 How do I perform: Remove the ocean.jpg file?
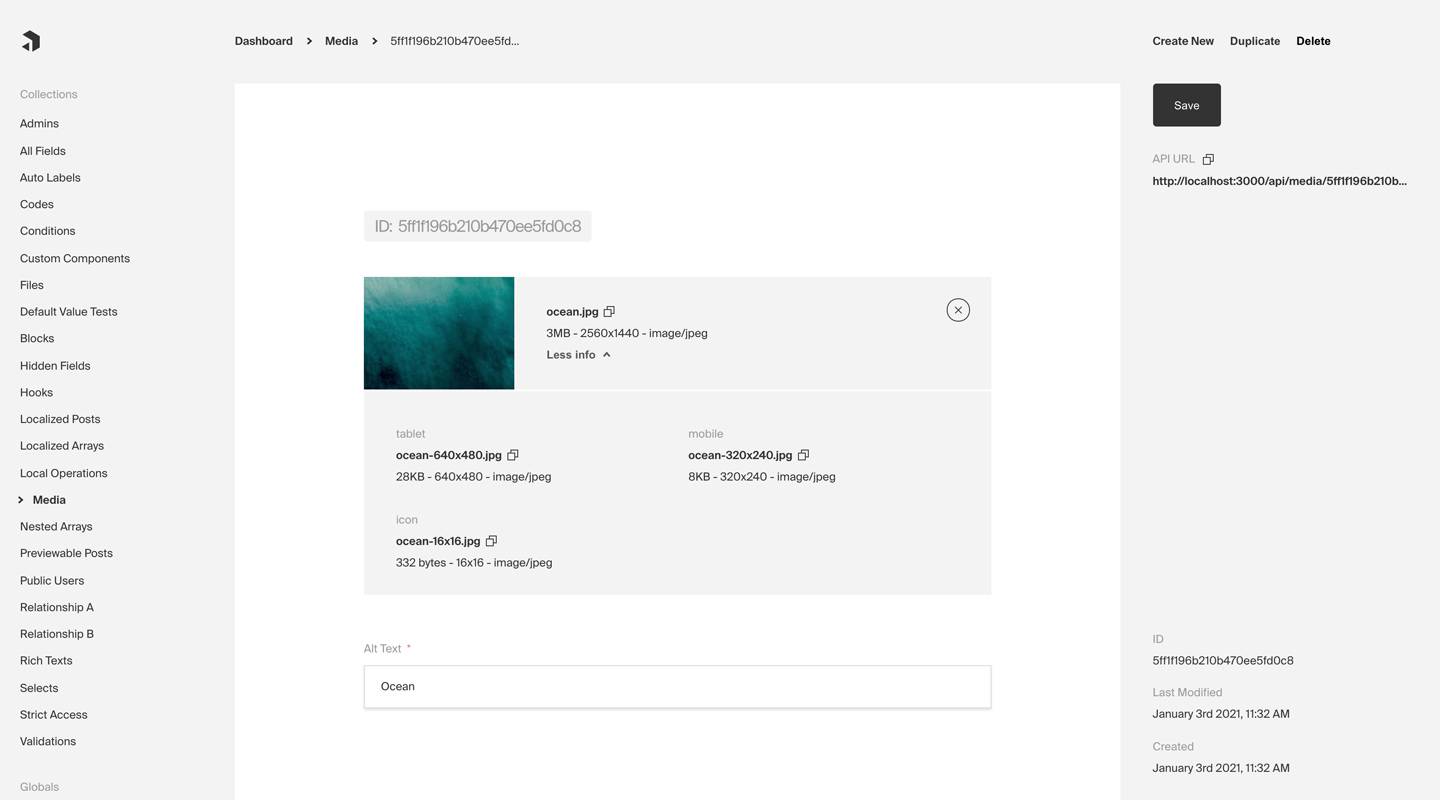(958, 310)
